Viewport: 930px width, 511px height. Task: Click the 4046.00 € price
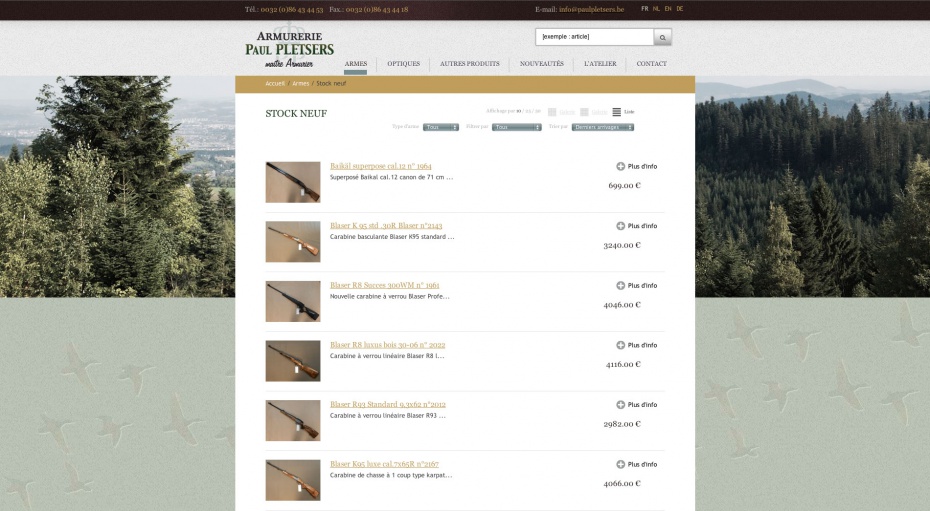pyautogui.click(x=622, y=305)
